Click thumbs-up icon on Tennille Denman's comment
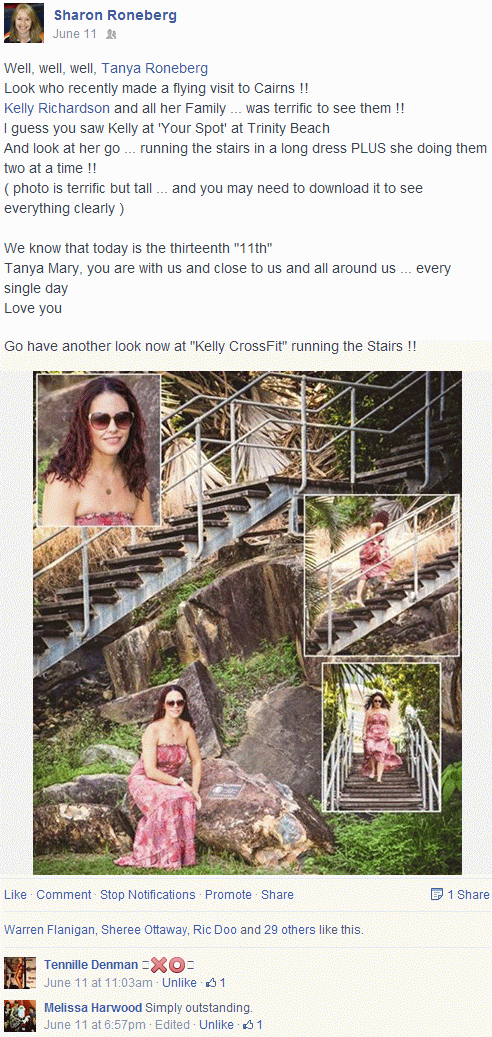The width and height of the screenshot is (492, 1037). pyautogui.click(x=212, y=983)
